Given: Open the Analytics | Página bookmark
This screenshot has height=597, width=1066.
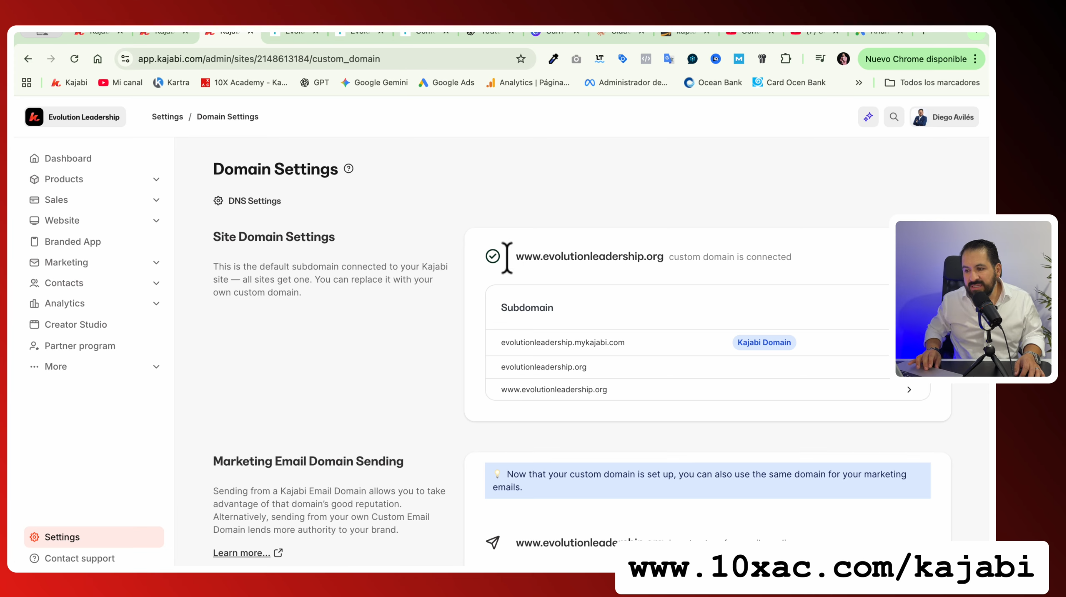Looking at the screenshot, I should point(528,82).
